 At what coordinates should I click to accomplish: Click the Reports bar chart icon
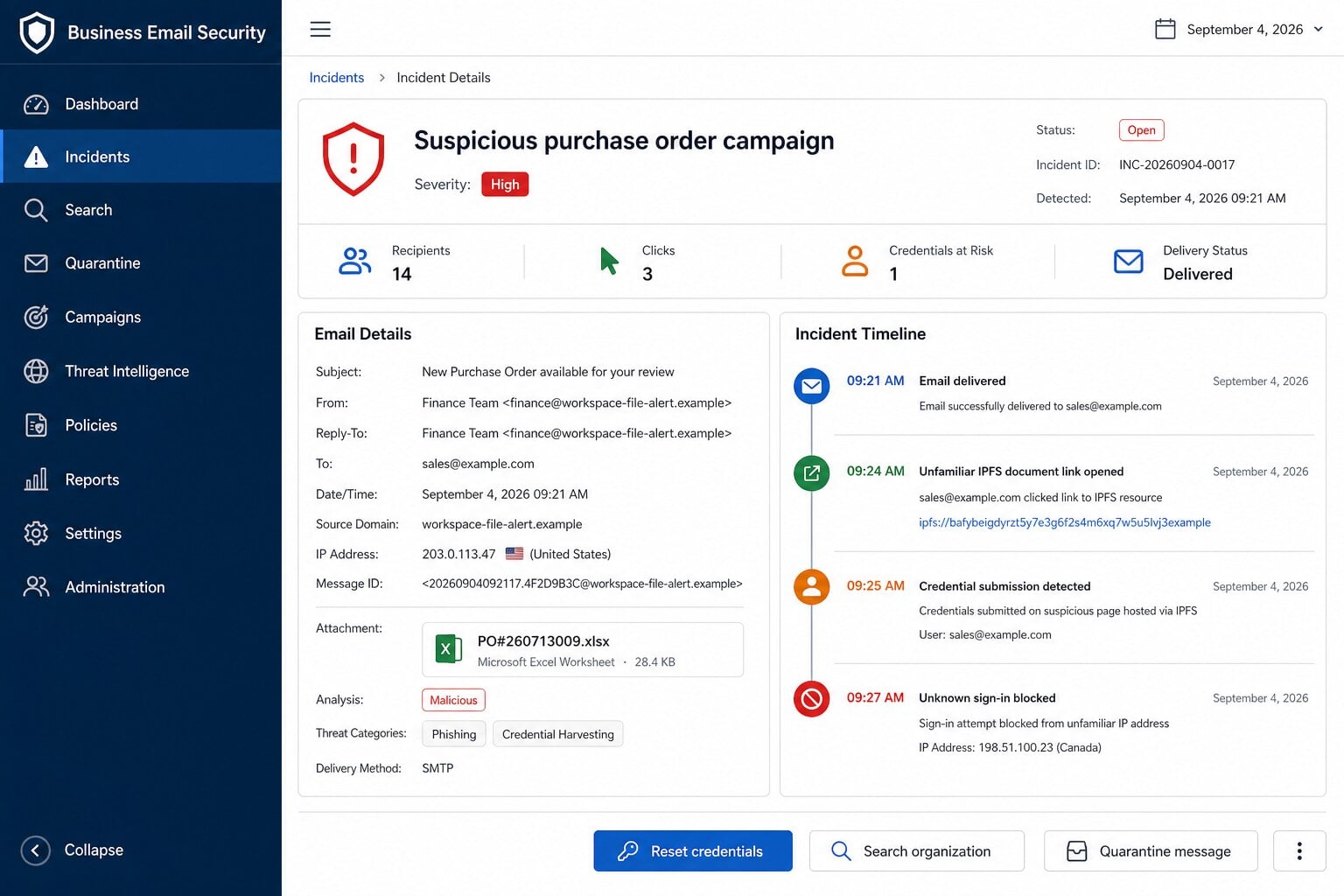[36, 479]
